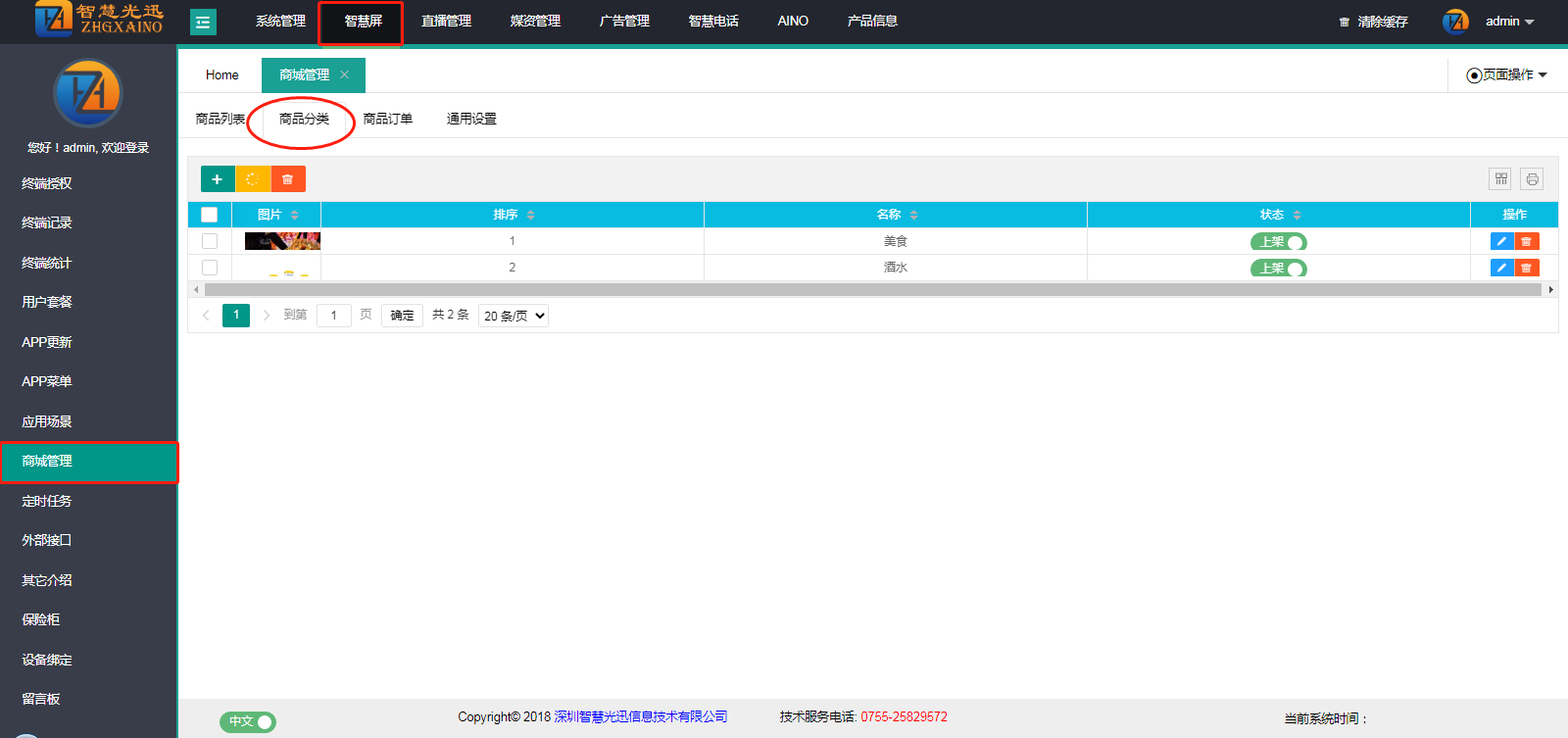Collapse the sidebar with the menu icon
This screenshot has height=738, width=1568.
[x=203, y=22]
